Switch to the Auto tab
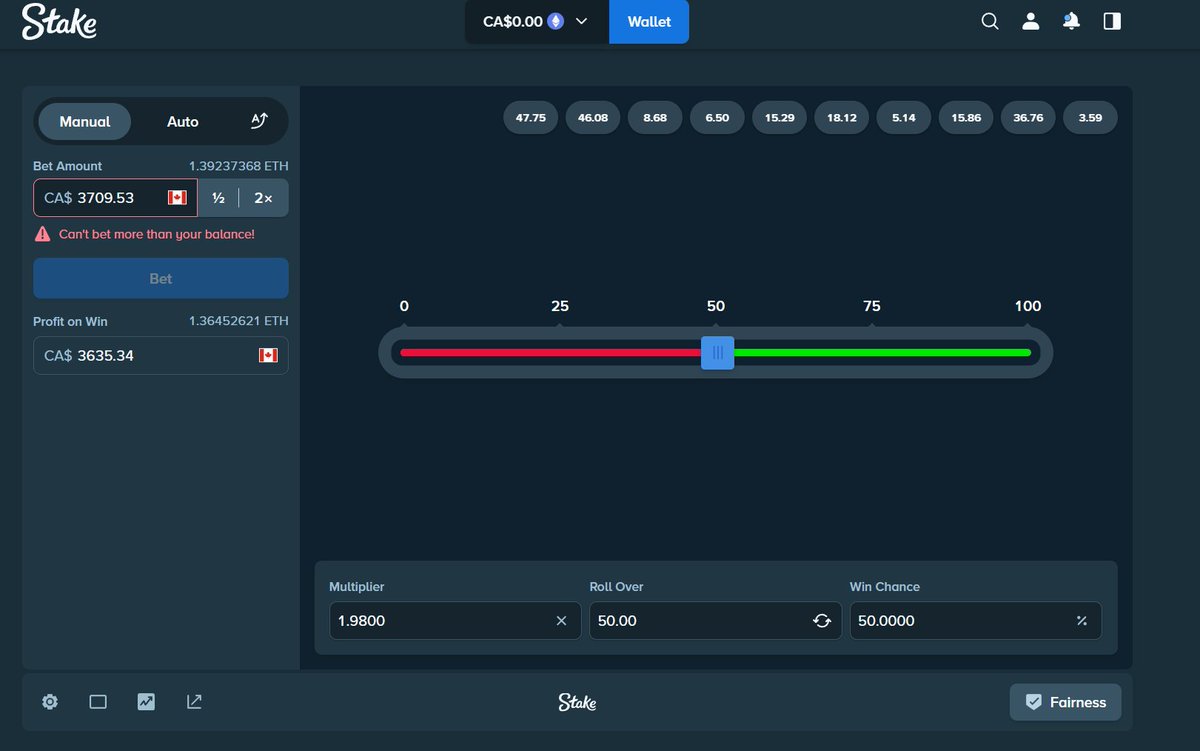Image resolution: width=1200 pixels, height=751 pixels. [x=183, y=121]
